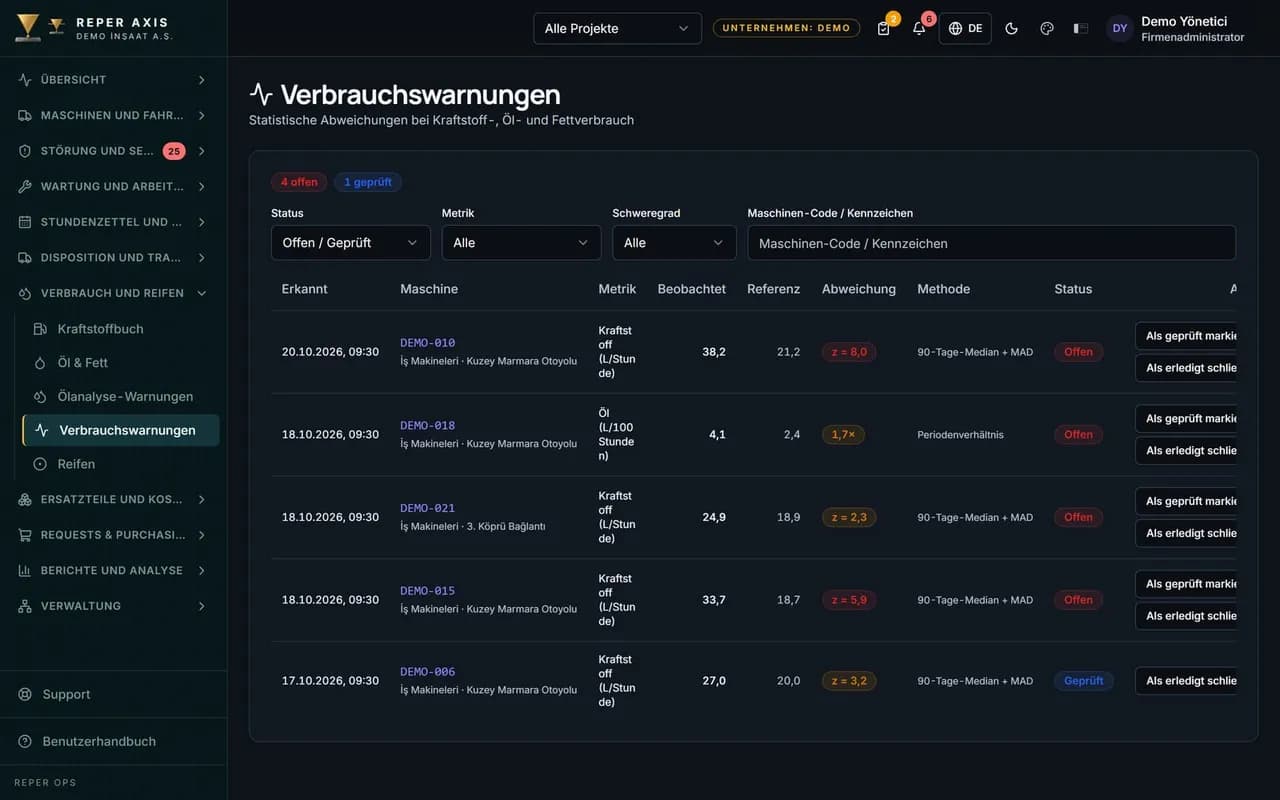Click the Support lifebuoy icon
This screenshot has width=1280, height=800.
(25, 694)
